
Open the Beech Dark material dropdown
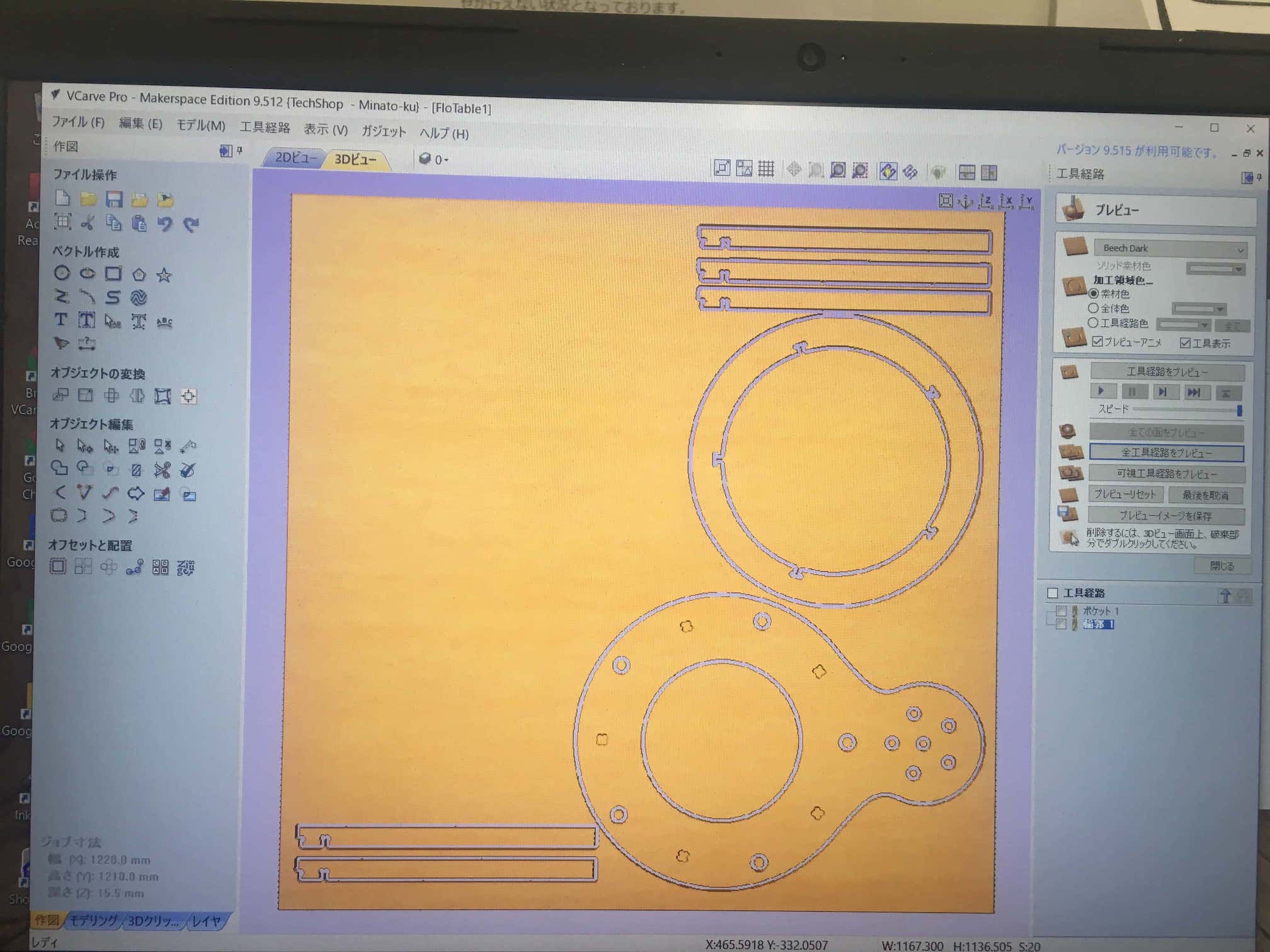(x=1170, y=249)
